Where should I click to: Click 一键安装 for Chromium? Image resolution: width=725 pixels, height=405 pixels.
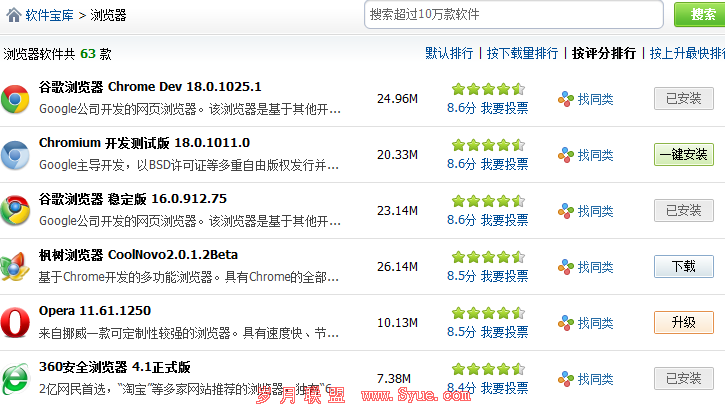(x=684, y=154)
